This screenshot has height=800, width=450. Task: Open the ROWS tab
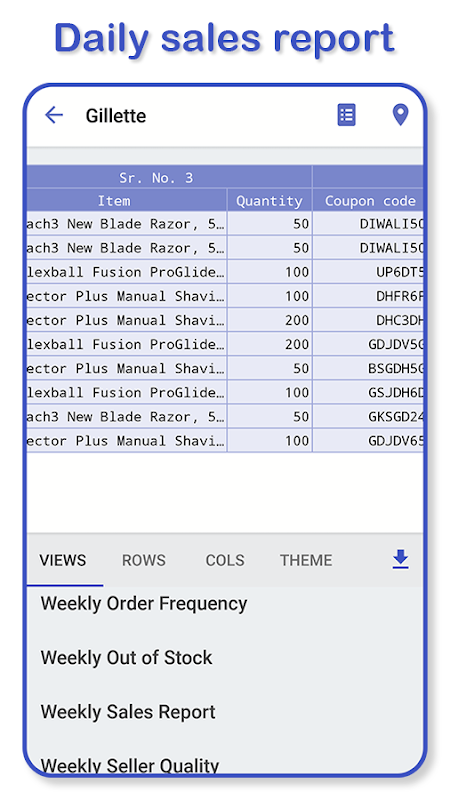point(144,560)
